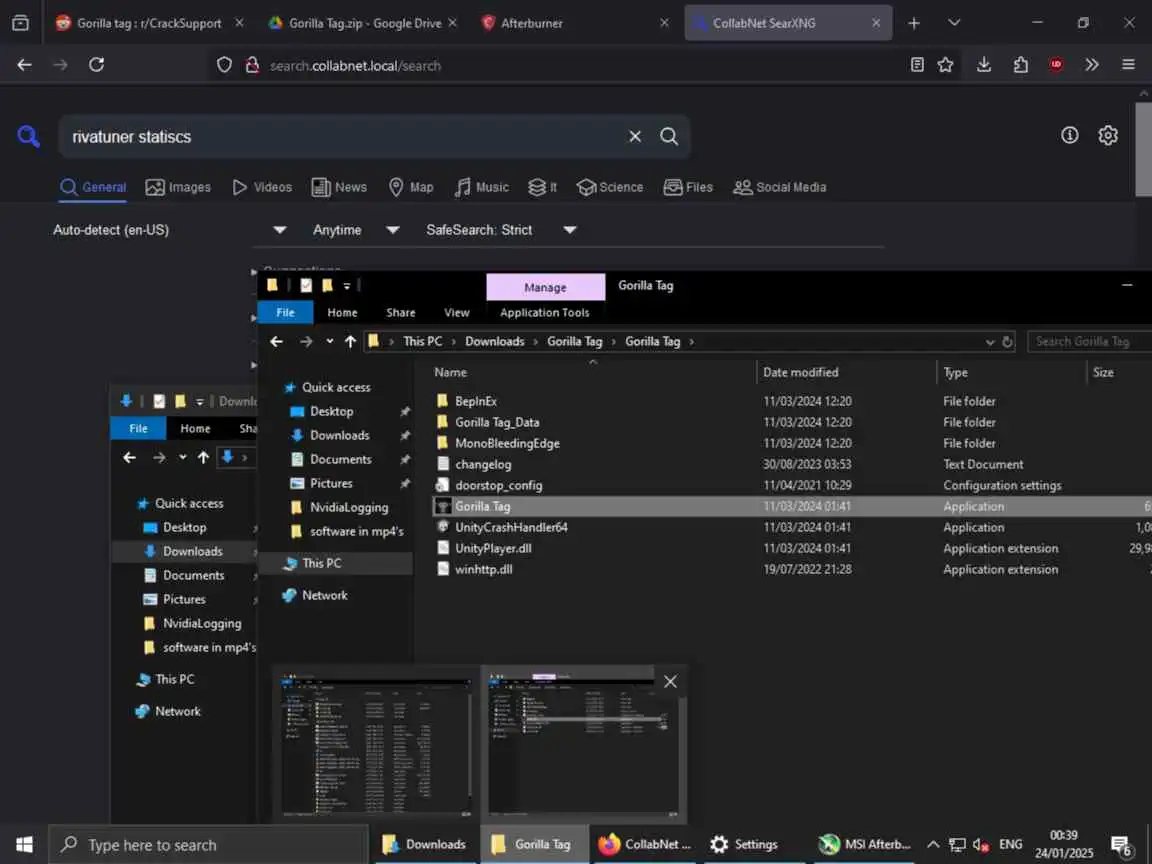1152x864 pixels.
Task: Open the Anytime time range dropdown
Action: click(x=356, y=230)
